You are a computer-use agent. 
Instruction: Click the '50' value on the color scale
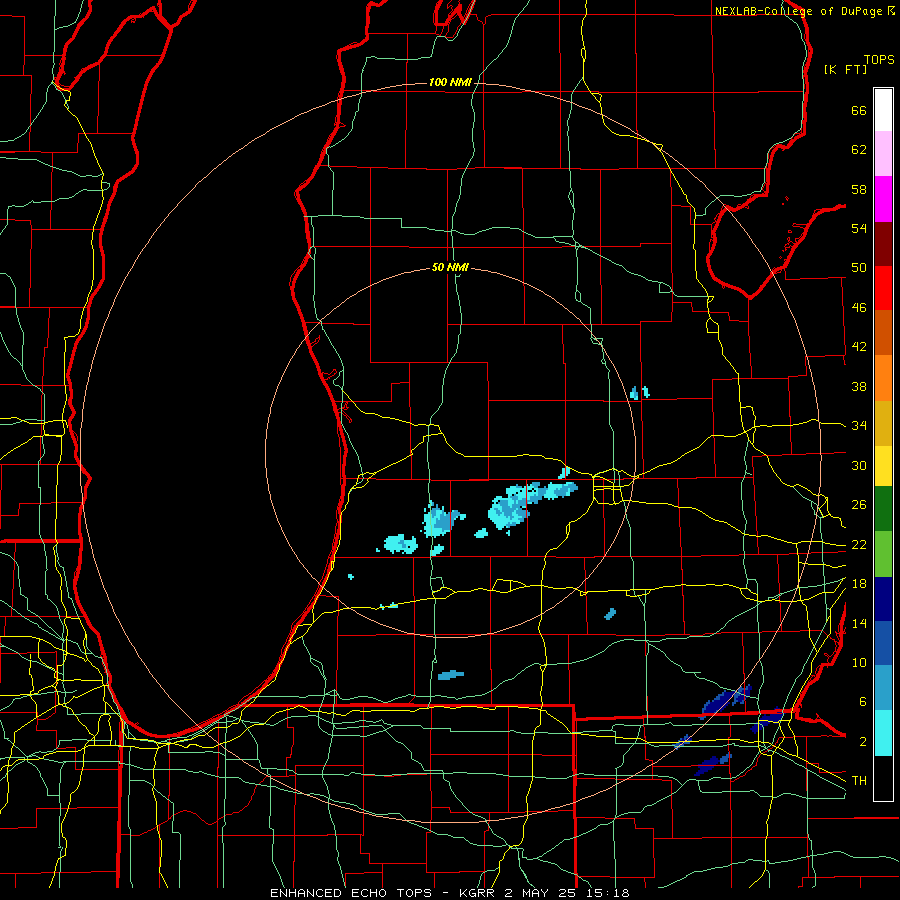(859, 268)
